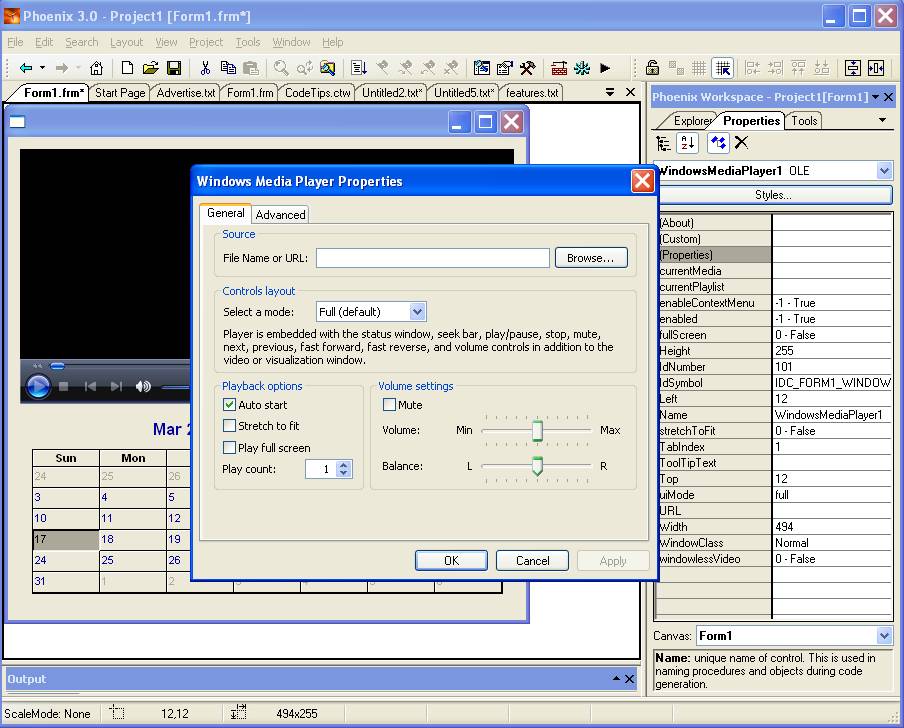The width and height of the screenshot is (904, 728).
Task: Click the Find magnifier toolbar icon
Action: [x=281, y=68]
